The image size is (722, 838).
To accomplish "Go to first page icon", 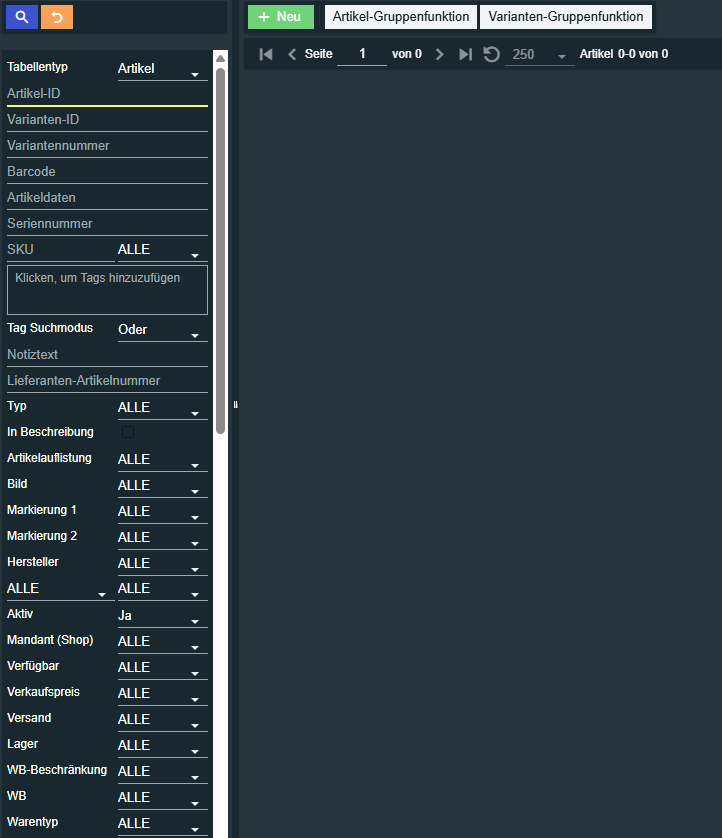I will 266,54.
